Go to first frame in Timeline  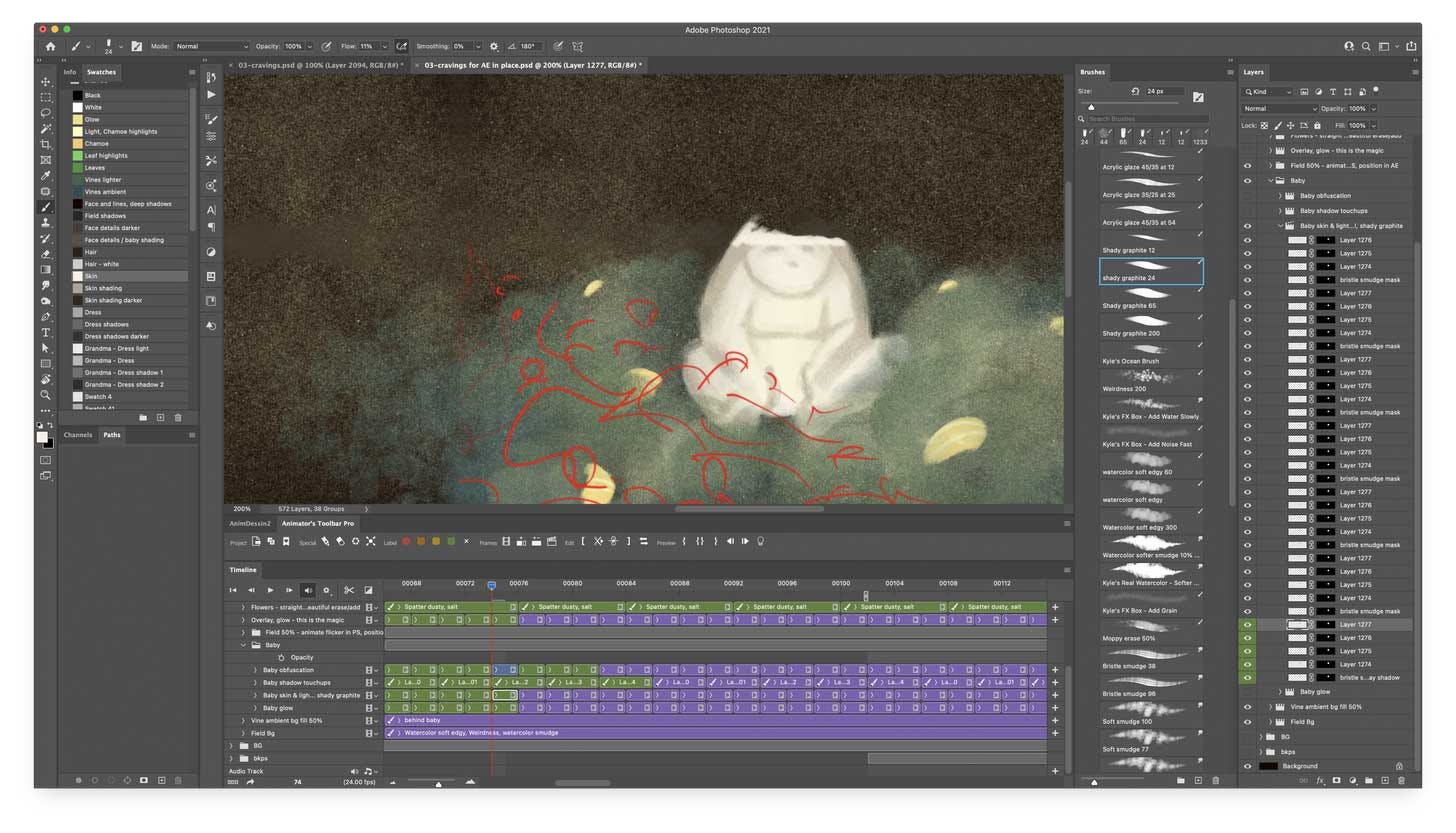coord(233,590)
